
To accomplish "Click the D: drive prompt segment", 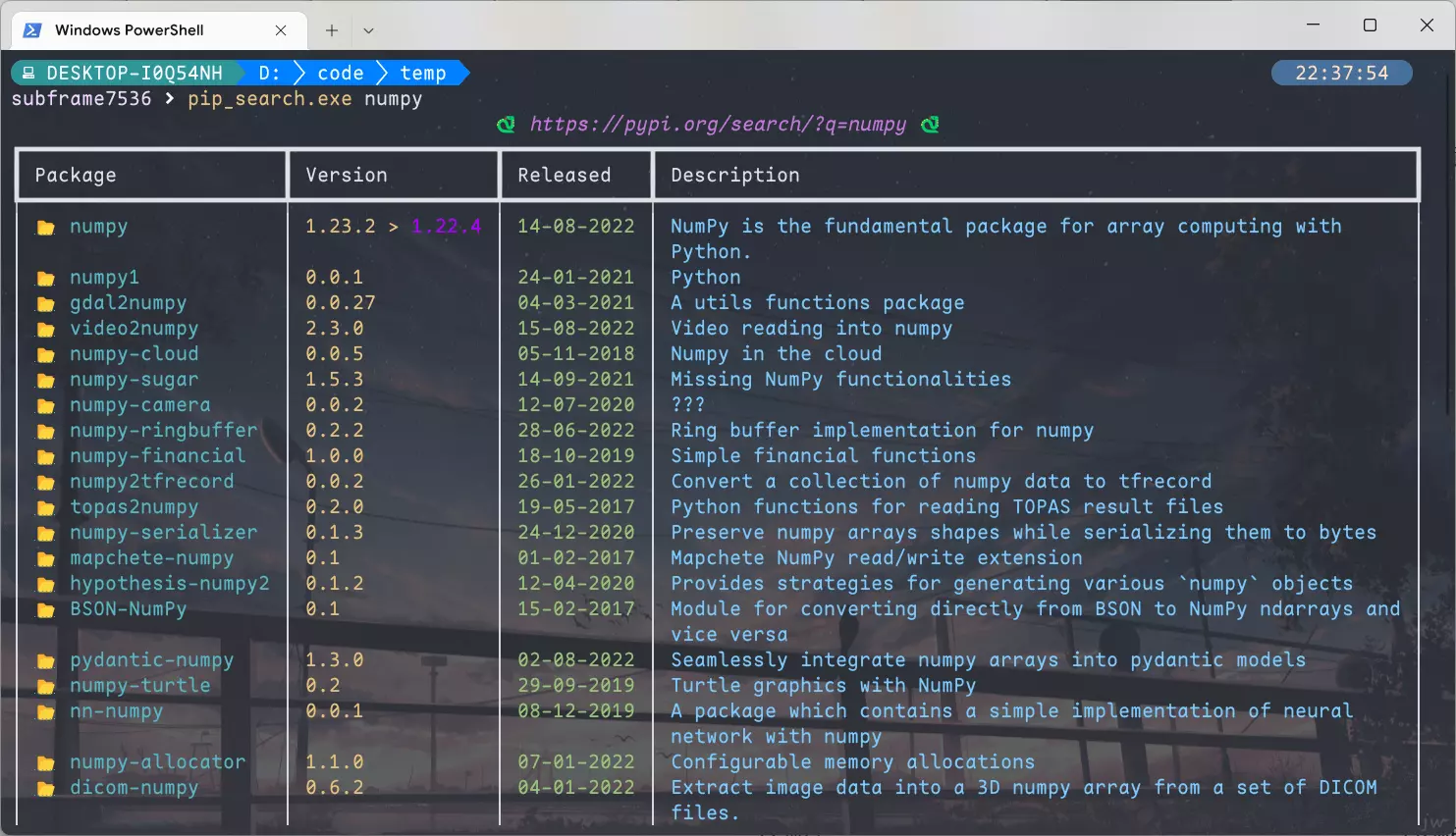I will (x=269, y=73).
